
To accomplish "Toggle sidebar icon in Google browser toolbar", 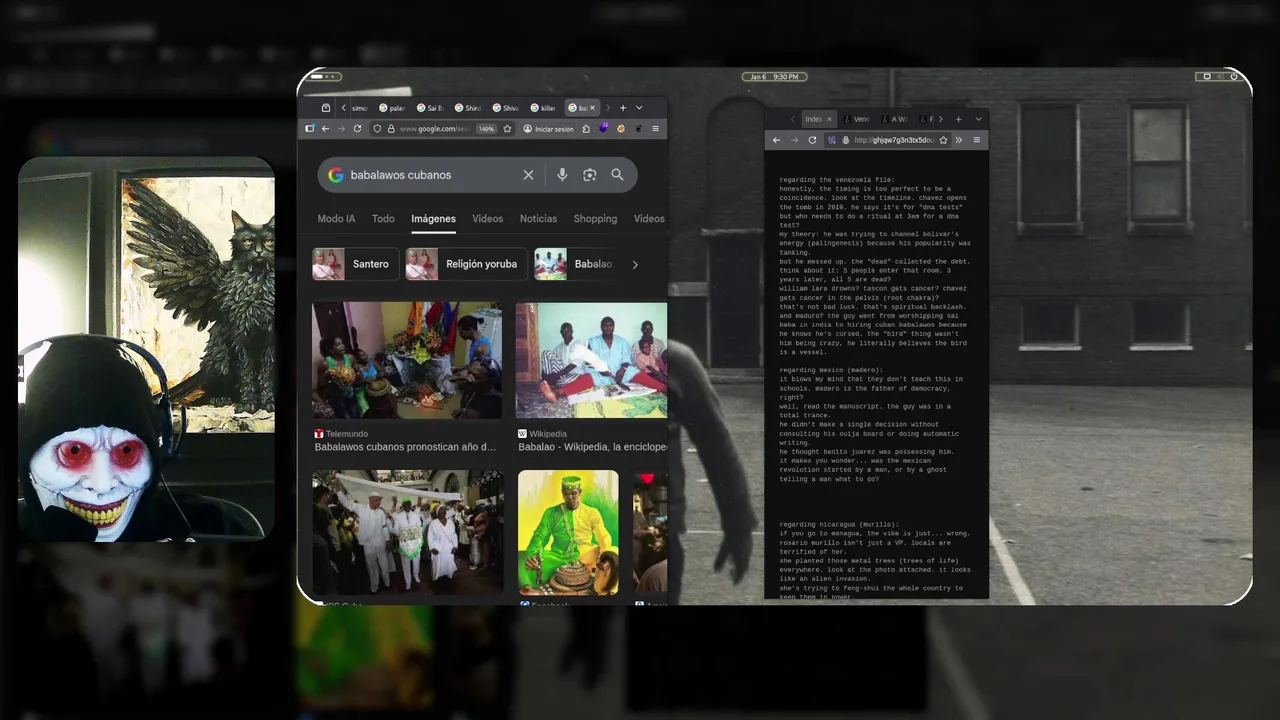I will click(x=310, y=129).
